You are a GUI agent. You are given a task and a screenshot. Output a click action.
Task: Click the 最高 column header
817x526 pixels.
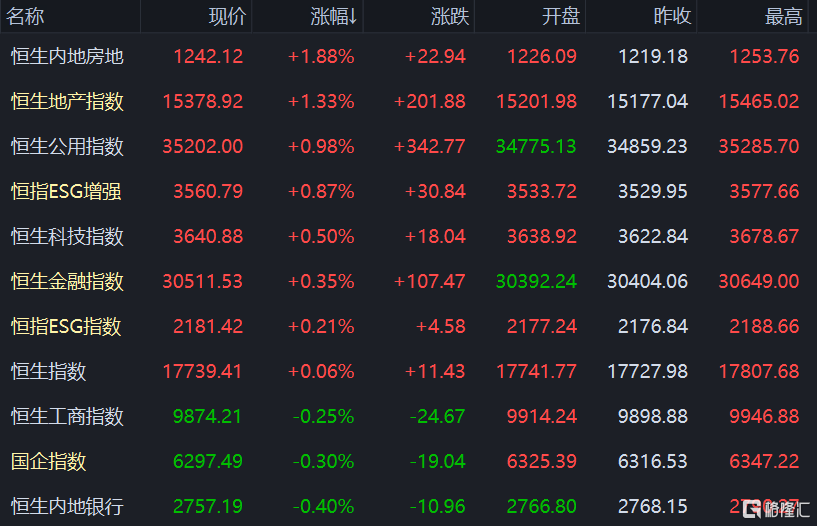point(784,17)
